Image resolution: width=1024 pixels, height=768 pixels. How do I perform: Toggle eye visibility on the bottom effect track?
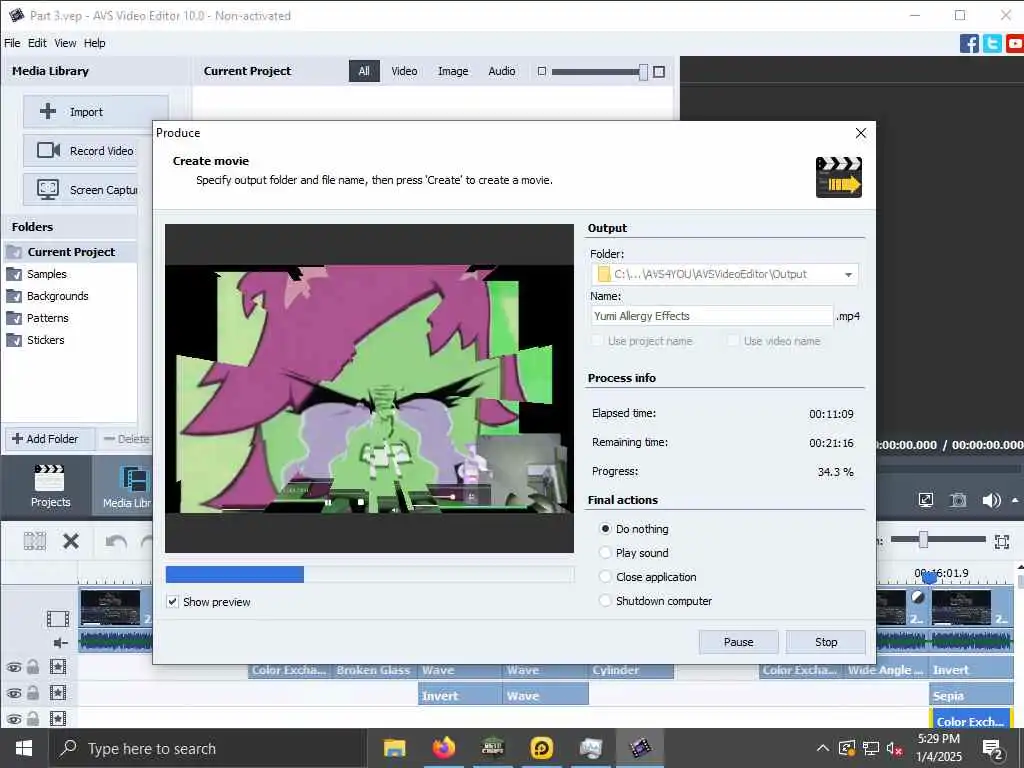coord(14,719)
